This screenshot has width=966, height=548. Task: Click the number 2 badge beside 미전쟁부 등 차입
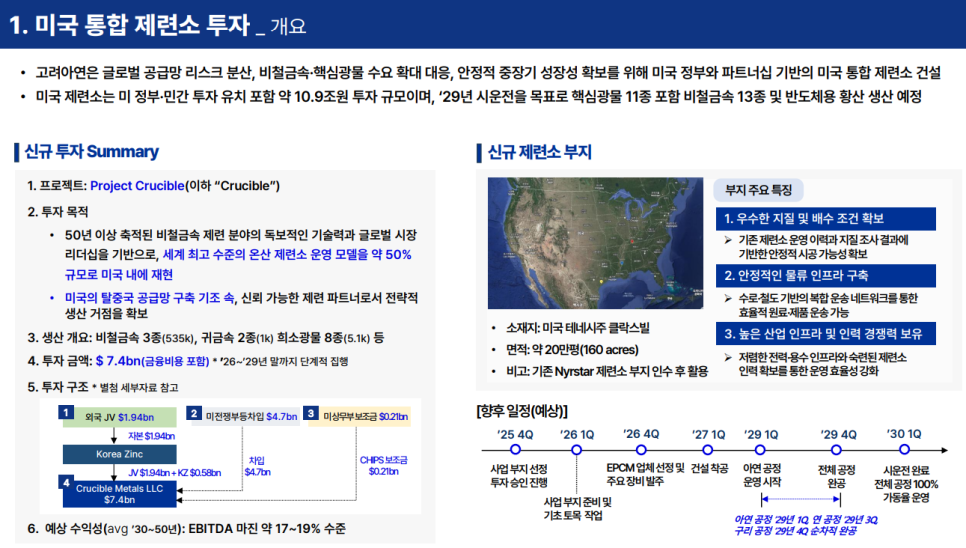pyautogui.click(x=195, y=413)
